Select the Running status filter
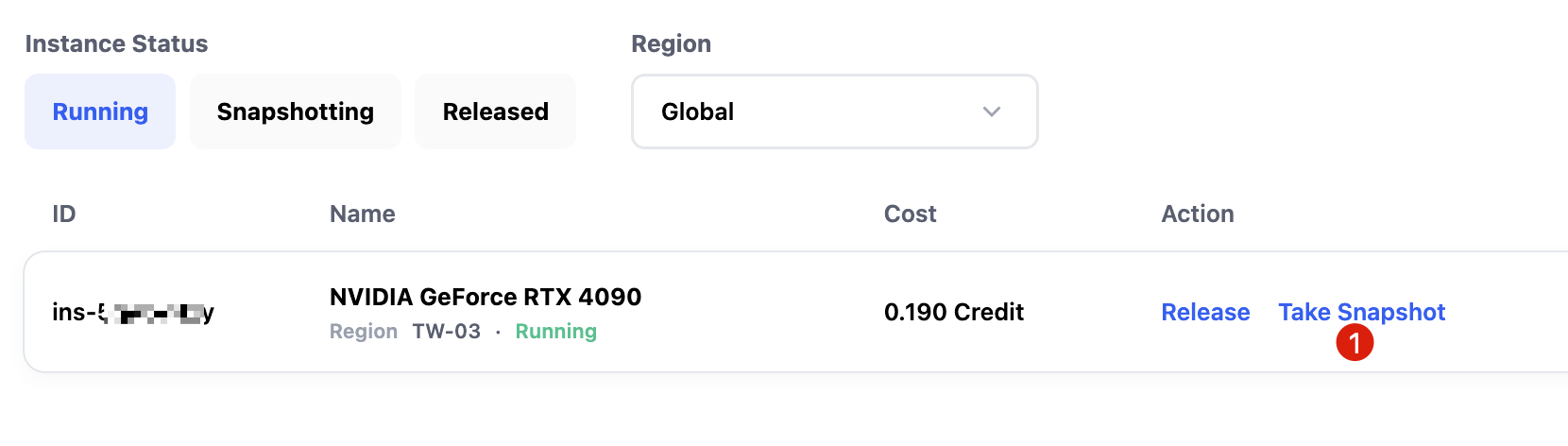The width and height of the screenshot is (1568, 446). pos(100,111)
